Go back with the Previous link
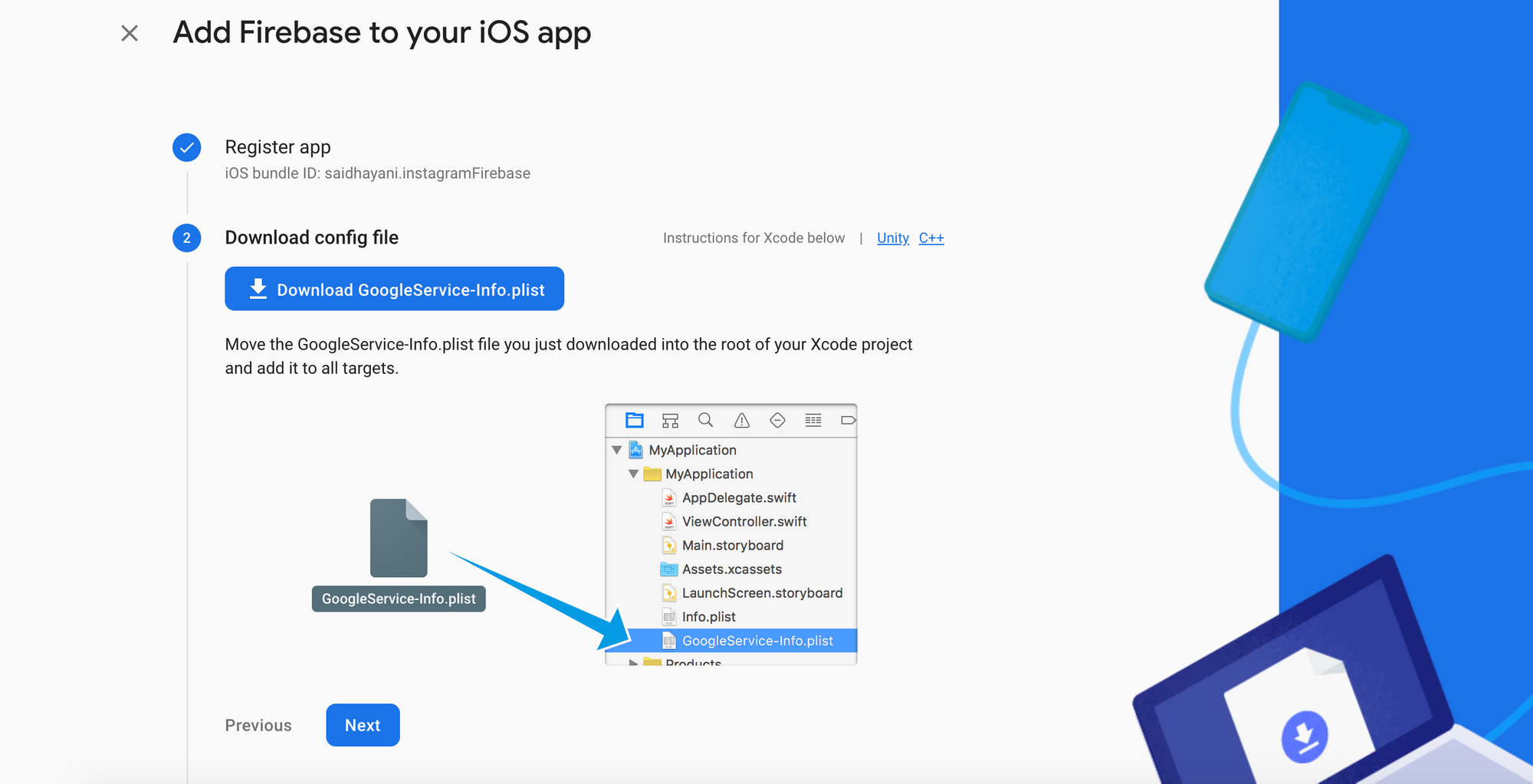1533x784 pixels. click(x=258, y=725)
